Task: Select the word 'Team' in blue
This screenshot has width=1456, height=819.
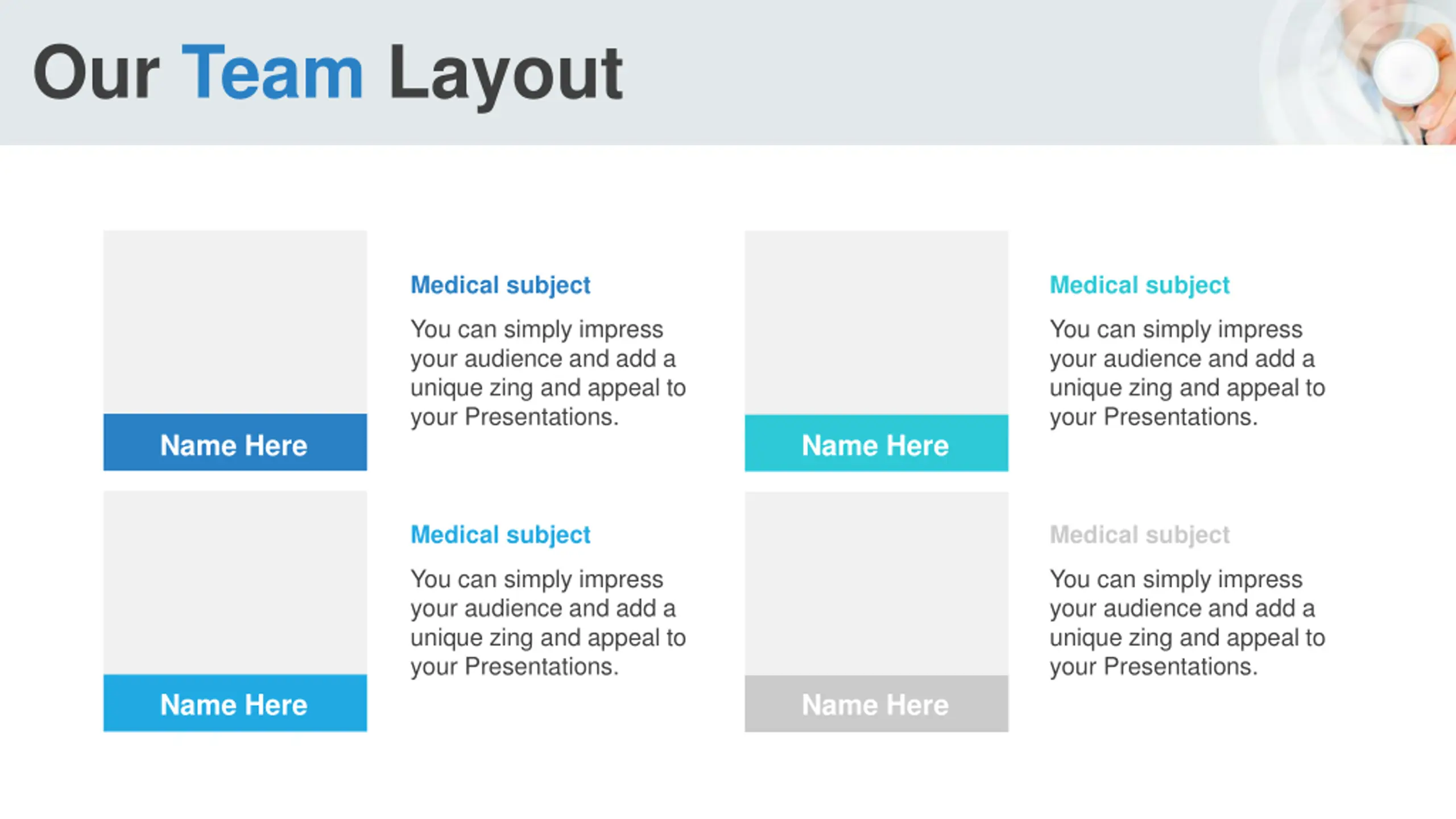Action: coord(272,72)
